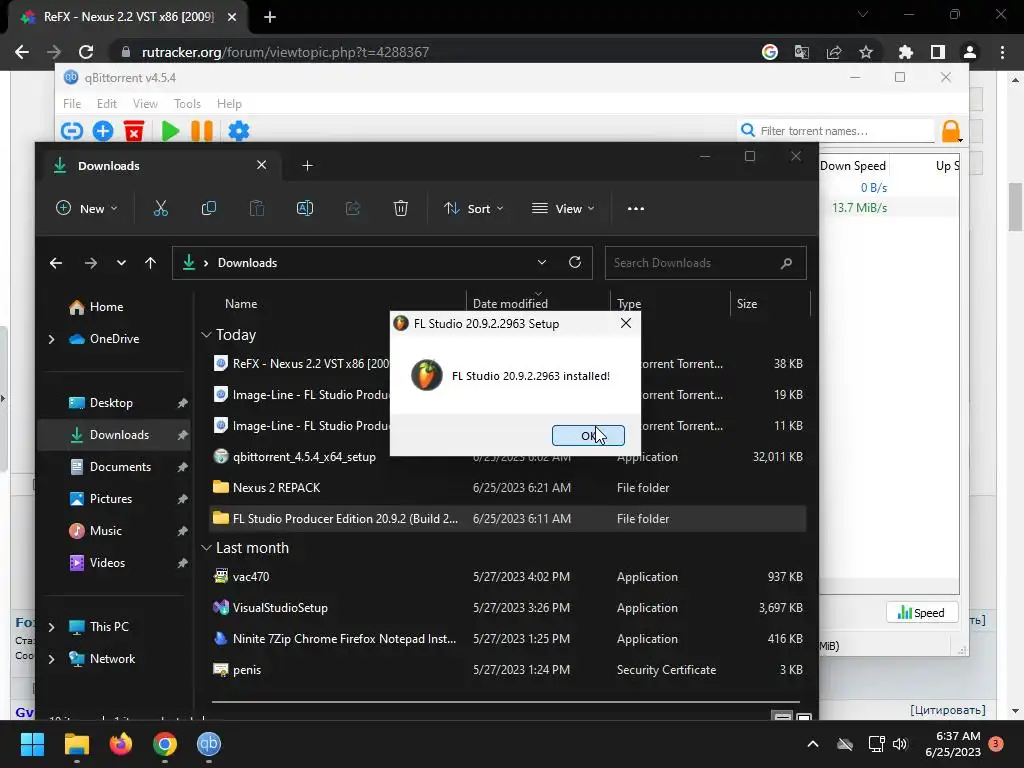
Task: Collapse the Today group
Action: click(206, 335)
